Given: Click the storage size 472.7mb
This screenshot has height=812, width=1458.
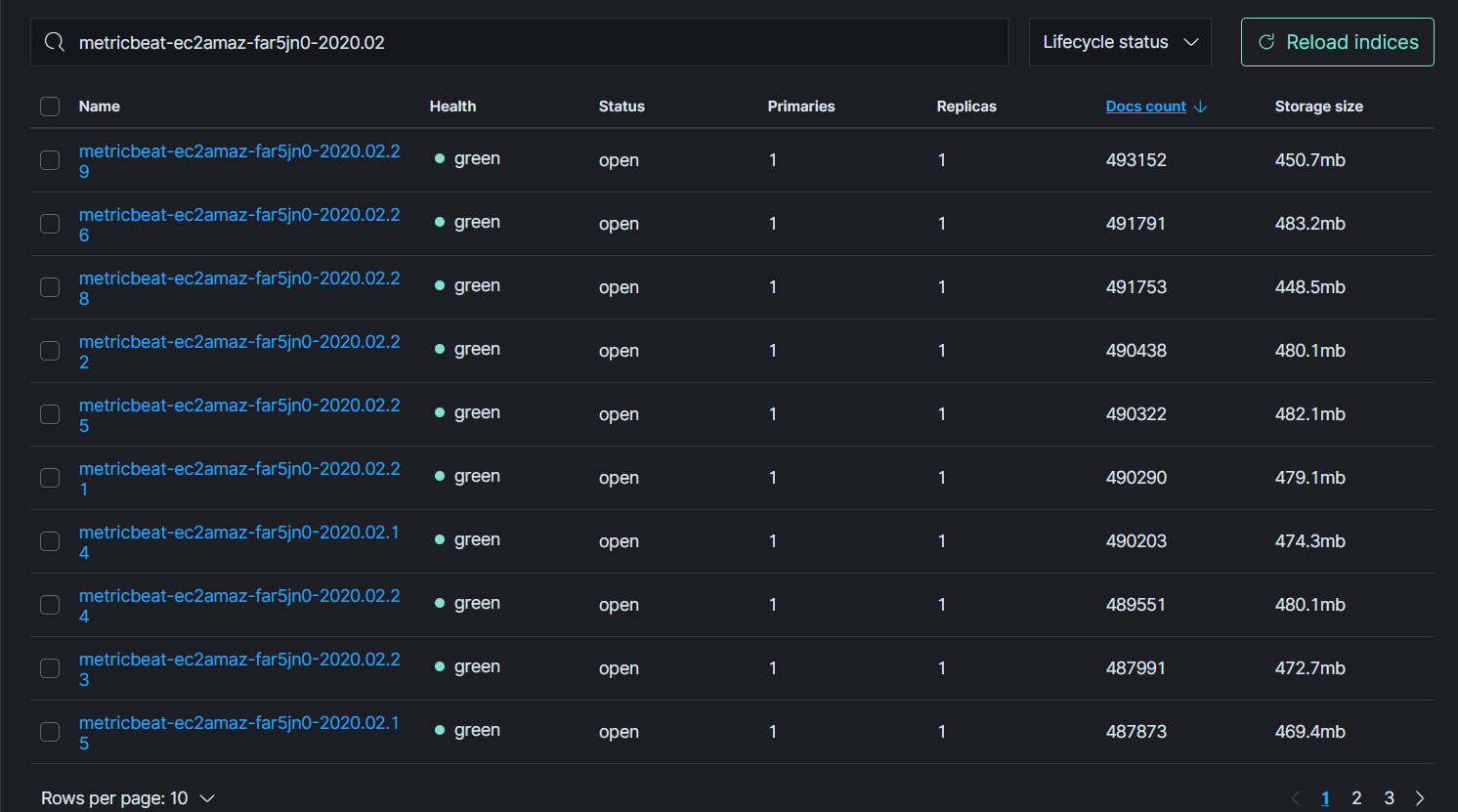Looking at the screenshot, I should point(1310,668).
